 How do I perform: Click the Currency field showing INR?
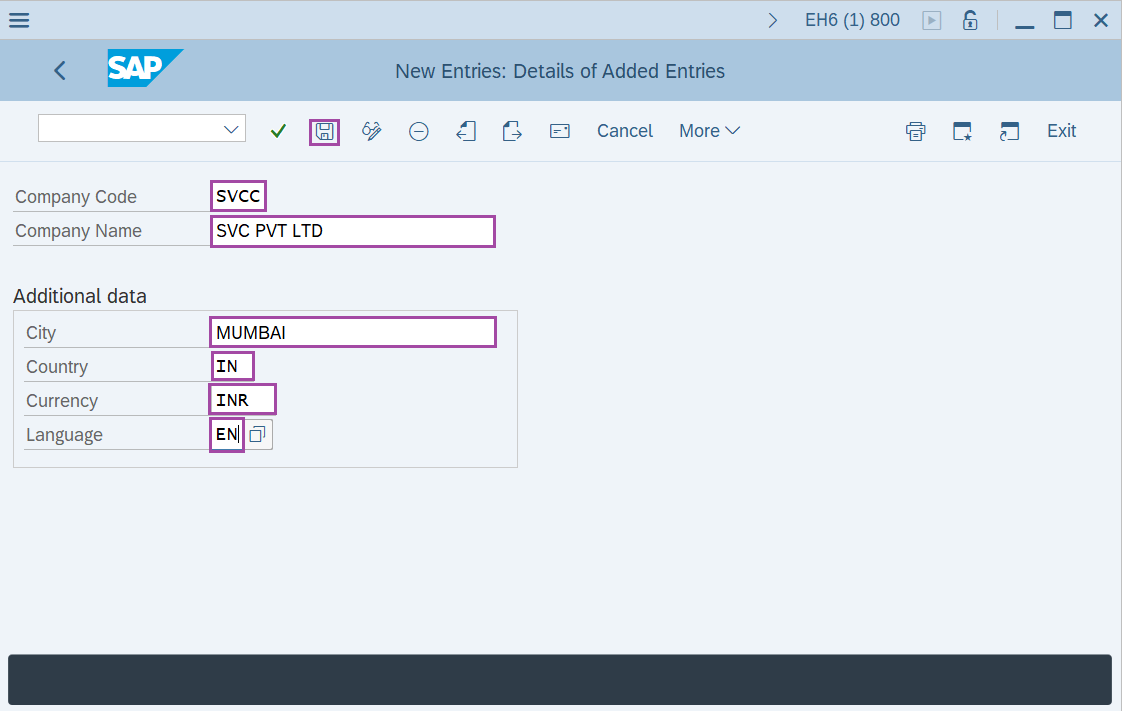243,401
